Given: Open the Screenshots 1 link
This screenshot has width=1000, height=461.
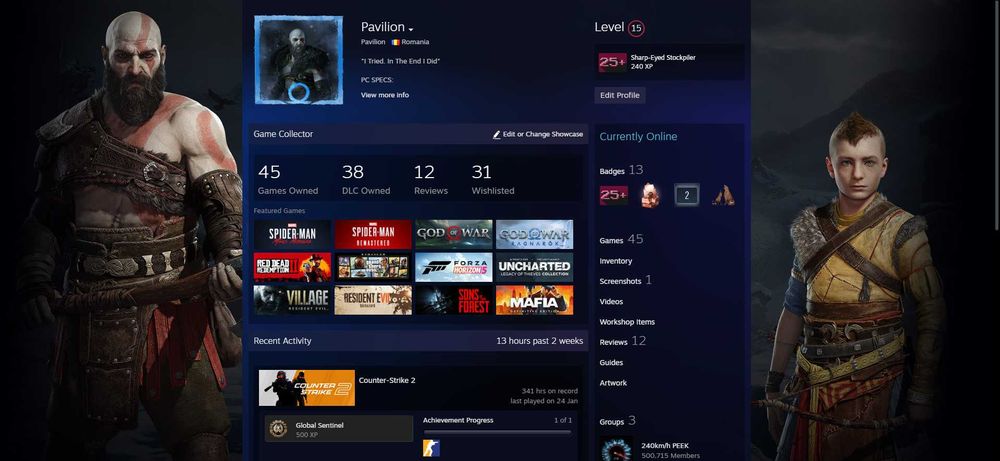Looking at the screenshot, I should point(625,281).
